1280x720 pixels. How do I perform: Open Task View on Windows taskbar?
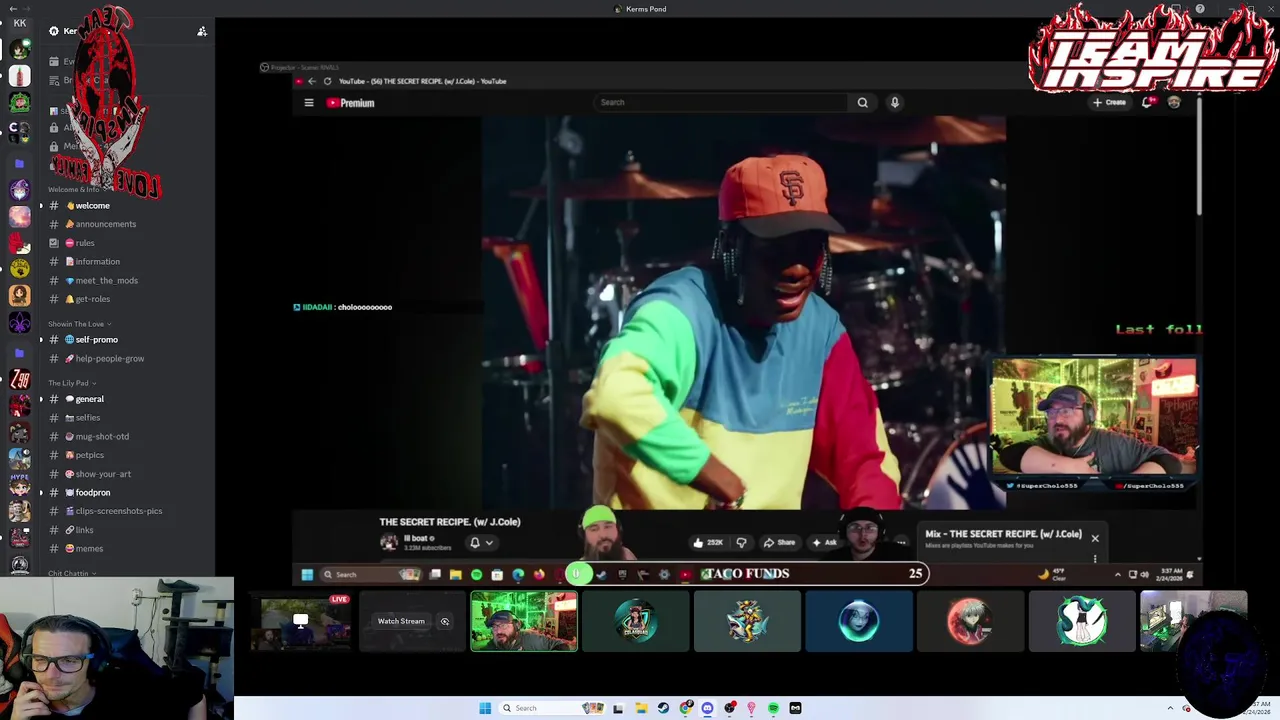[618, 708]
